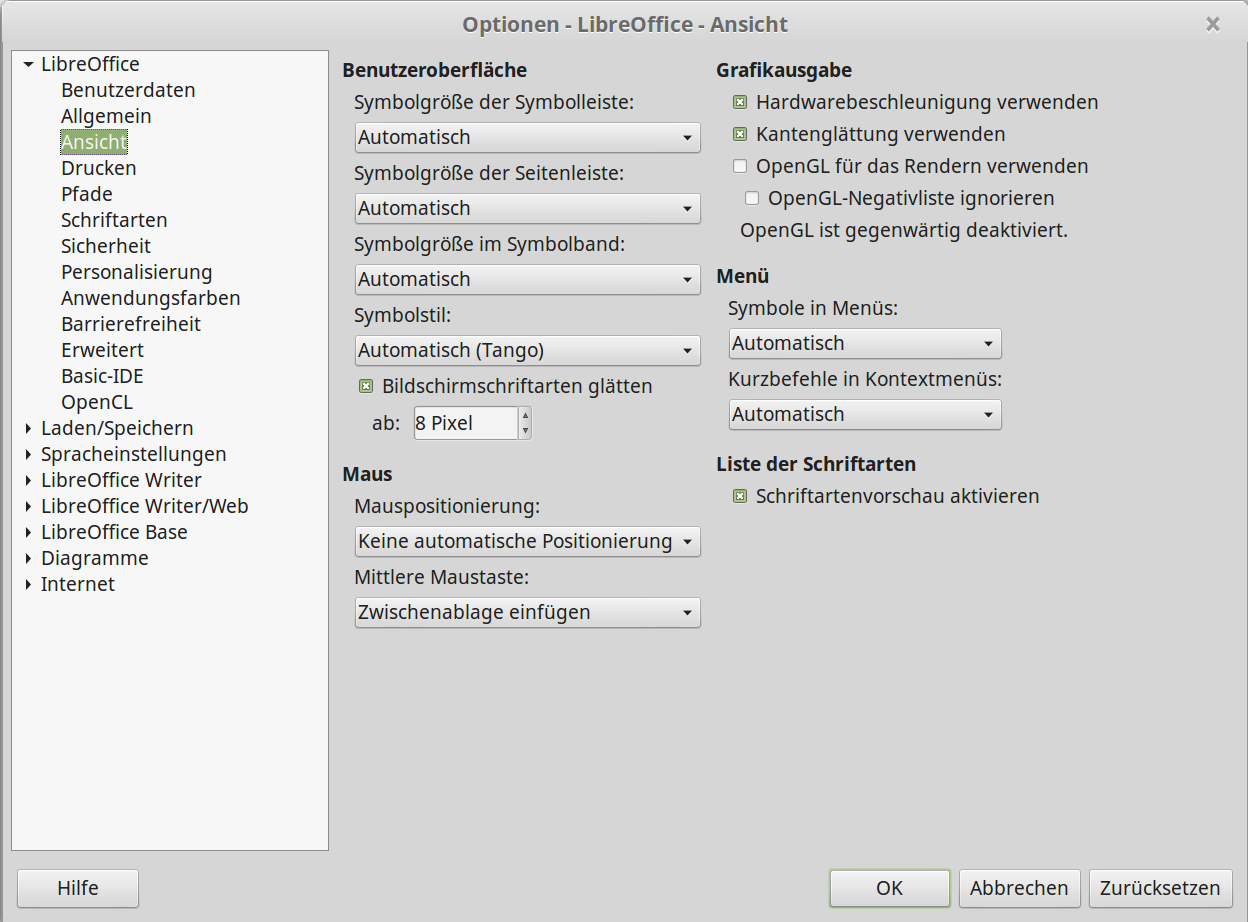The height and width of the screenshot is (922, 1248).
Task: Click the Hilfe button
Action: click(x=78, y=888)
